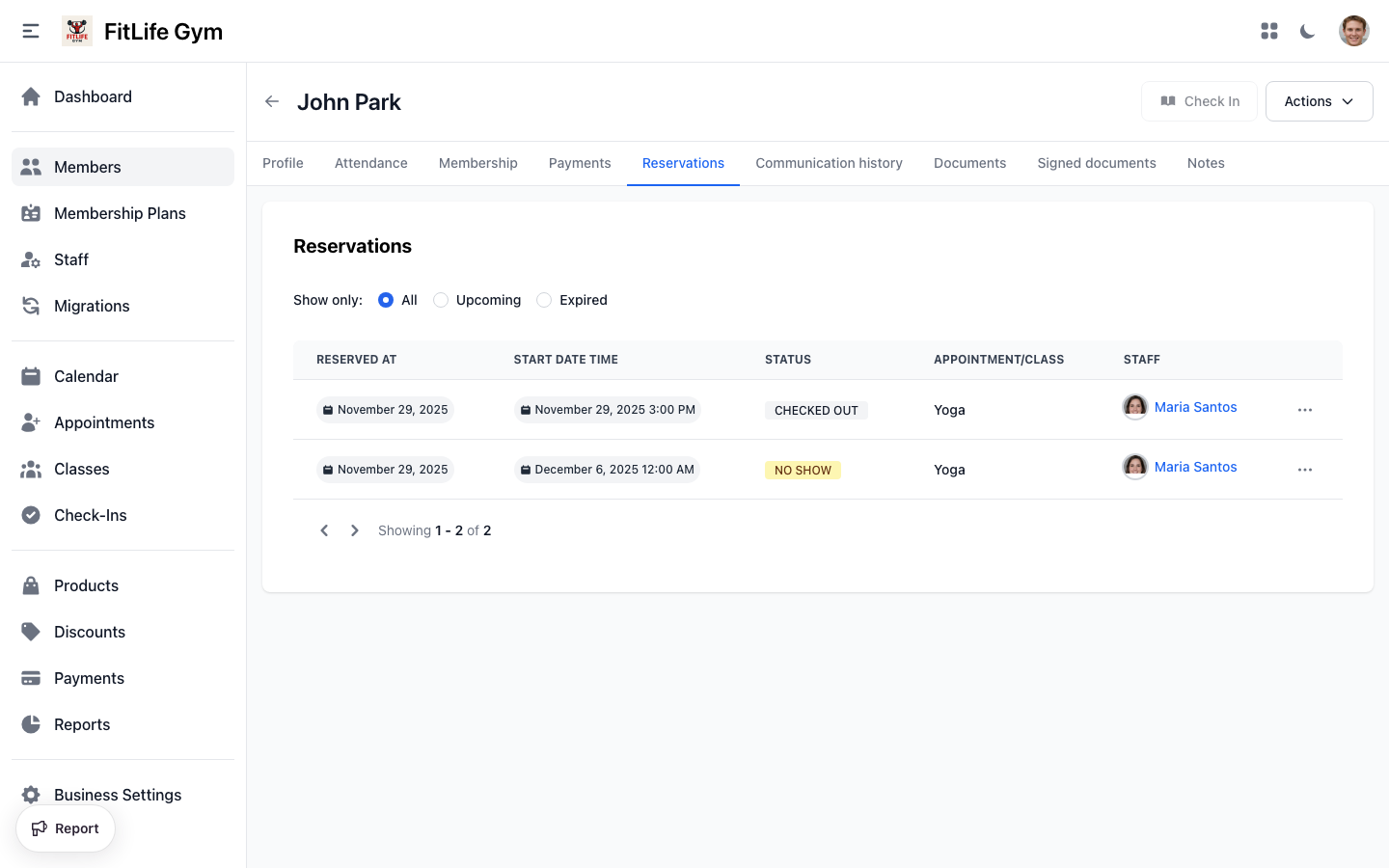The height and width of the screenshot is (868, 1389).
Task: Open the Communication history tab
Action: 829,163
